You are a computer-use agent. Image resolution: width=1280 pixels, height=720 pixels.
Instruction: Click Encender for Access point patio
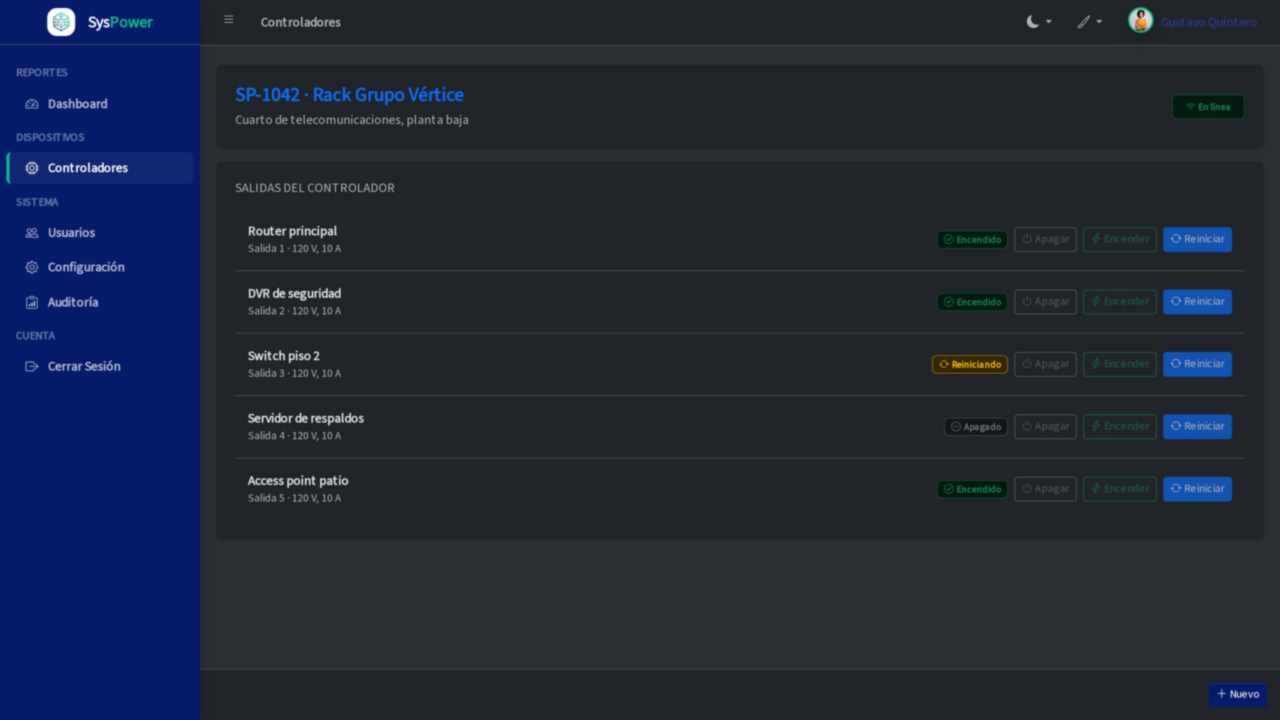tap(1119, 489)
